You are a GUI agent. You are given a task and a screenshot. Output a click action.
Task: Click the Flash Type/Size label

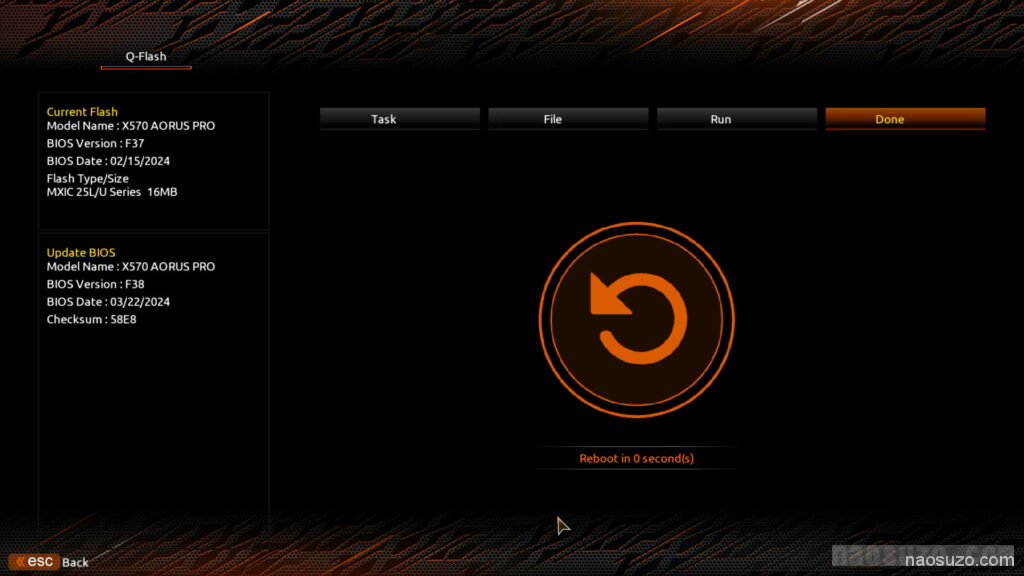click(88, 179)
